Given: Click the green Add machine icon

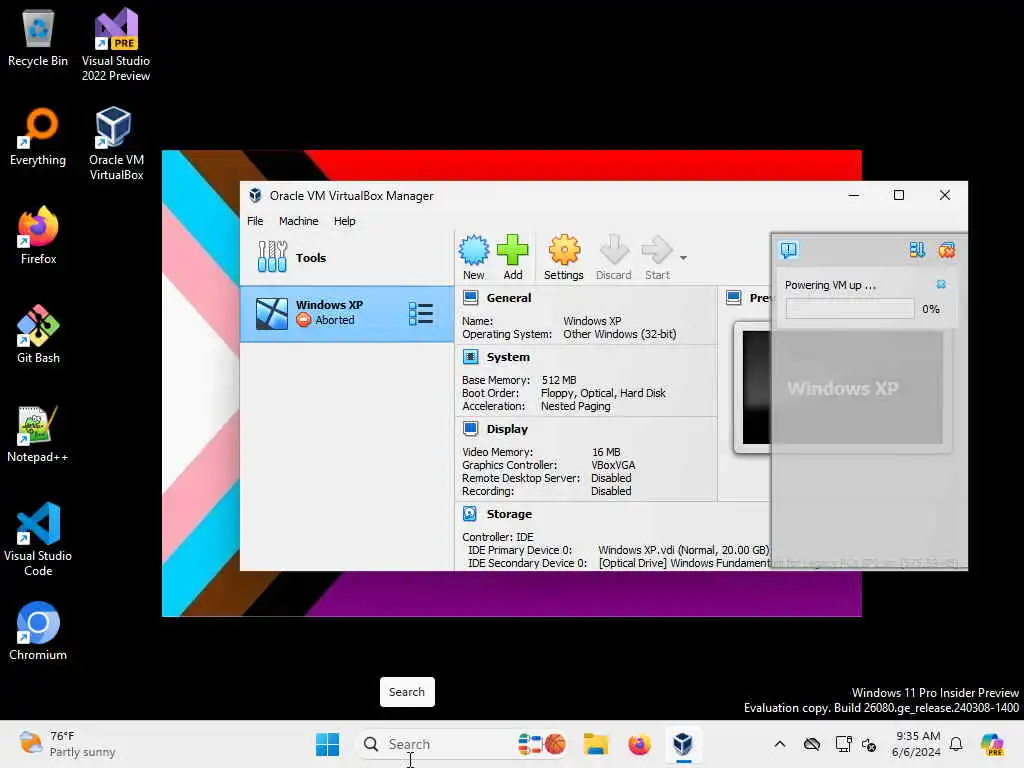Looking at the screenshot, I should (x=512, y=251).
